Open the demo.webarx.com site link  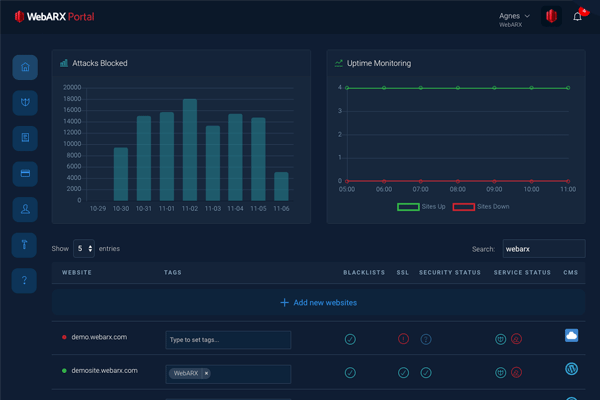pyautogui.click(x=99, y=337)
